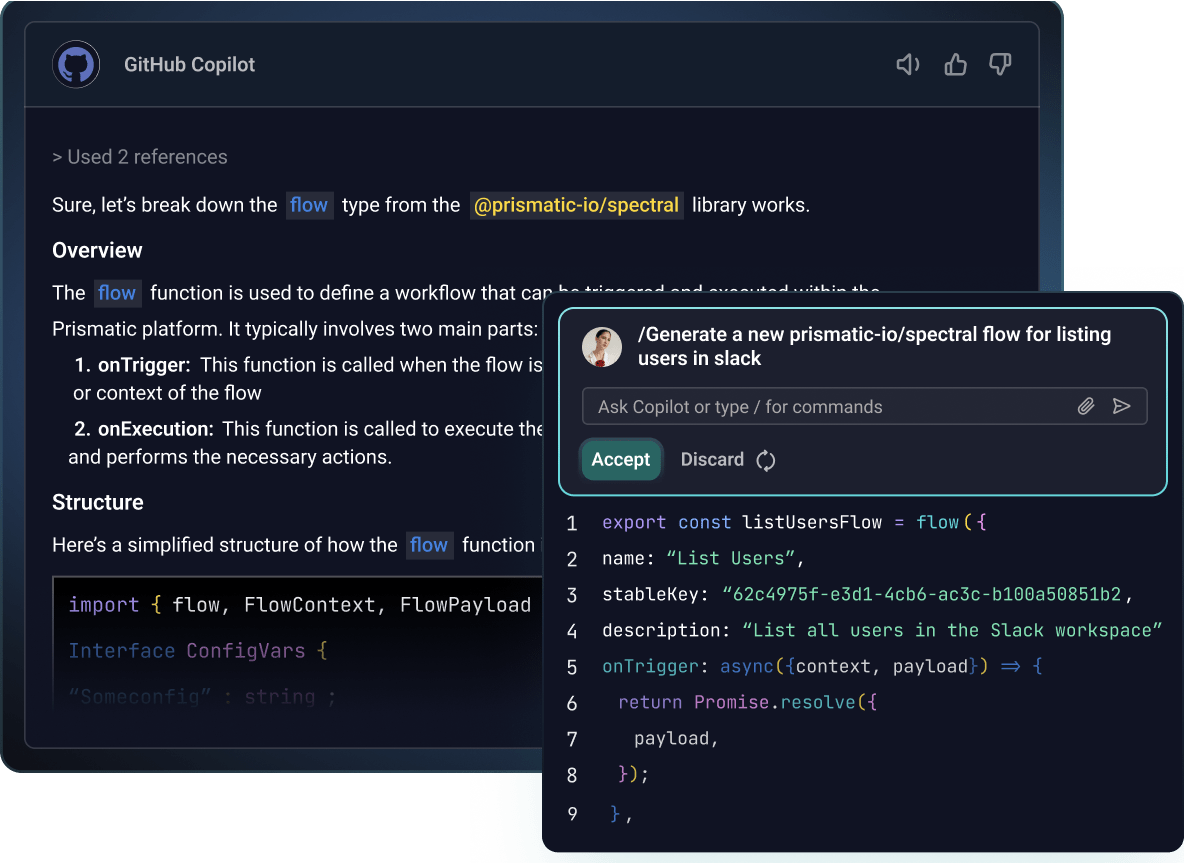This screenshot has width=1184, height=863.
Task: Click the Interface ConfigVars code line
Action: coord(198,651)
